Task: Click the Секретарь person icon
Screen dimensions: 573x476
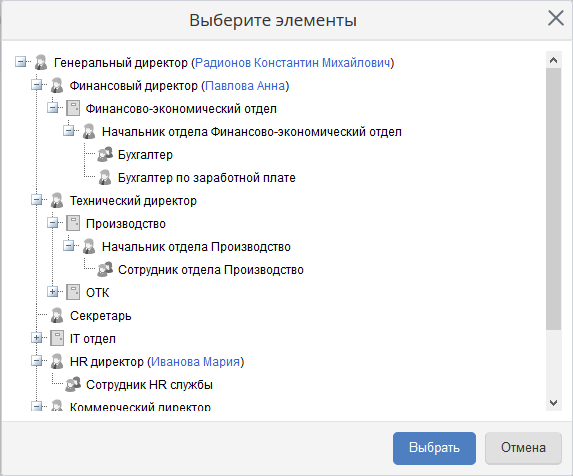Action: click(57, 316)
